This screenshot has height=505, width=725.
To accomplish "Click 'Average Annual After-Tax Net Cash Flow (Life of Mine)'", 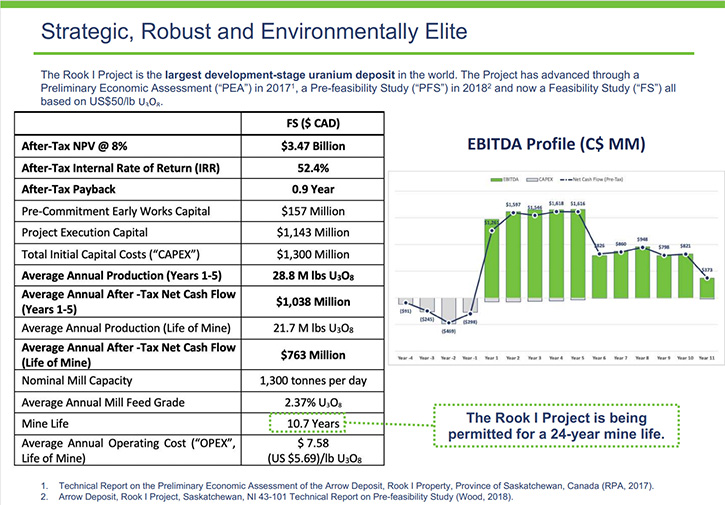I will click(x=129, y=355).
